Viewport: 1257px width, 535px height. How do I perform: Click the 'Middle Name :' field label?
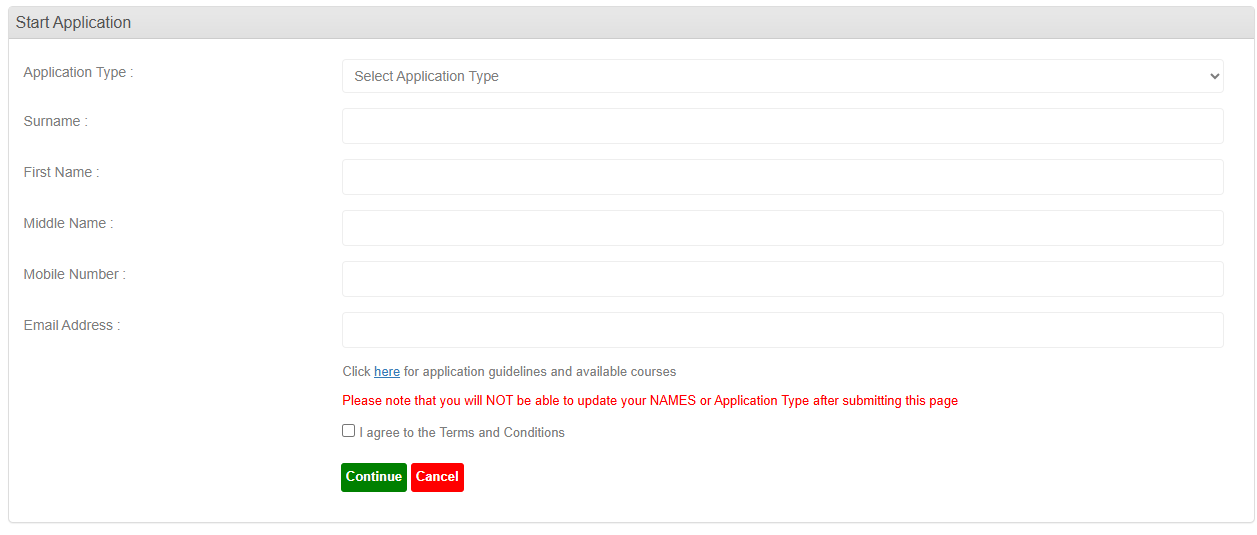(68, 223)
